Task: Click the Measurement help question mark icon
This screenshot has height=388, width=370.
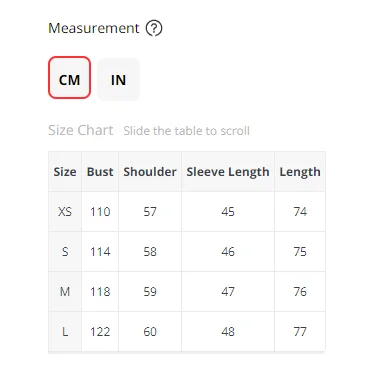Action: coord(154,28)
